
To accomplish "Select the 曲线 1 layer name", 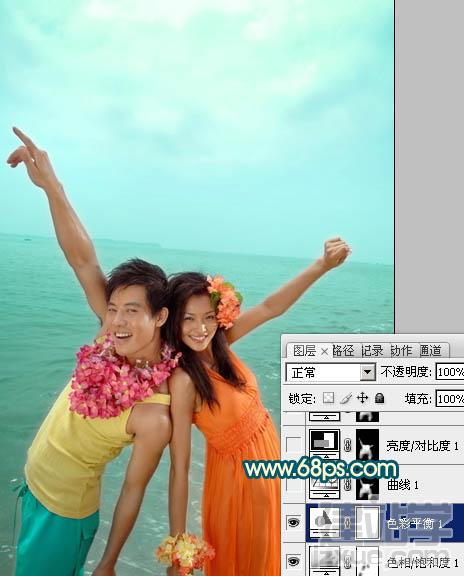I will point(403,485).
